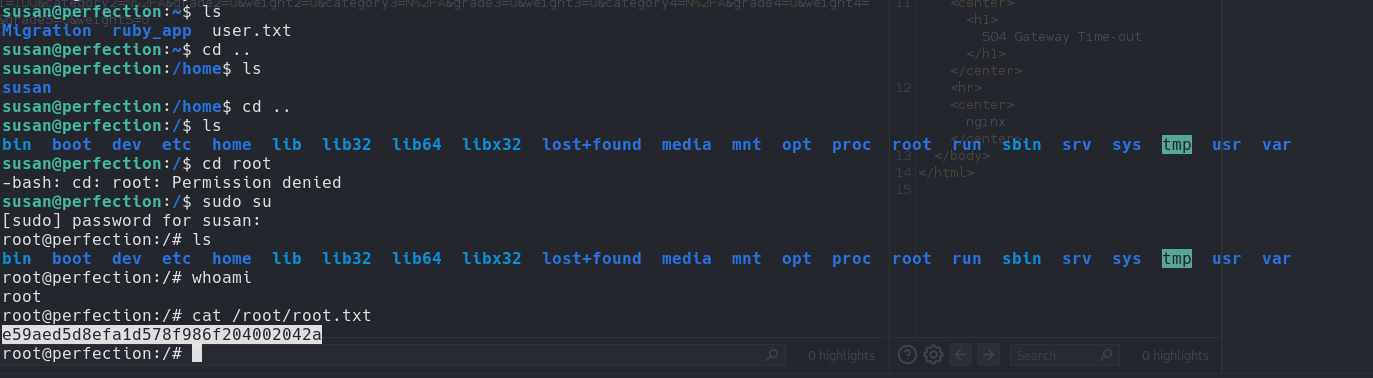Image resolution: width=1373 pixels, height=378 pixels.
Task: Open the settings gear beside the search bar
Action: click(x=933, y=354)
